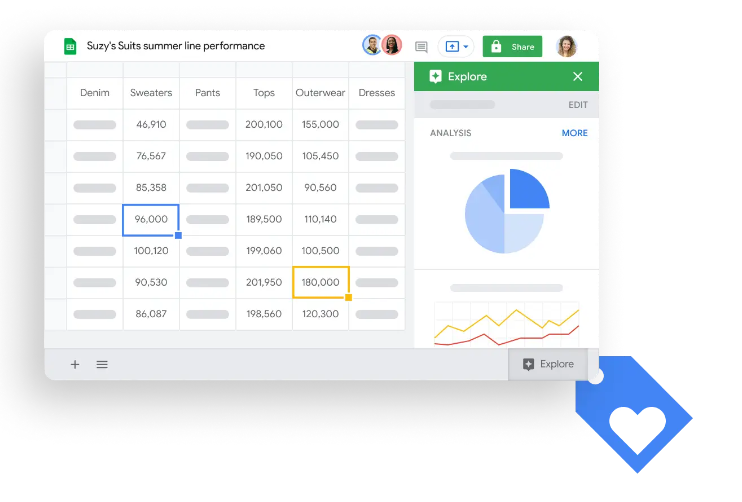
Task: Close the Explore side panel
Action: click(577, 76)
